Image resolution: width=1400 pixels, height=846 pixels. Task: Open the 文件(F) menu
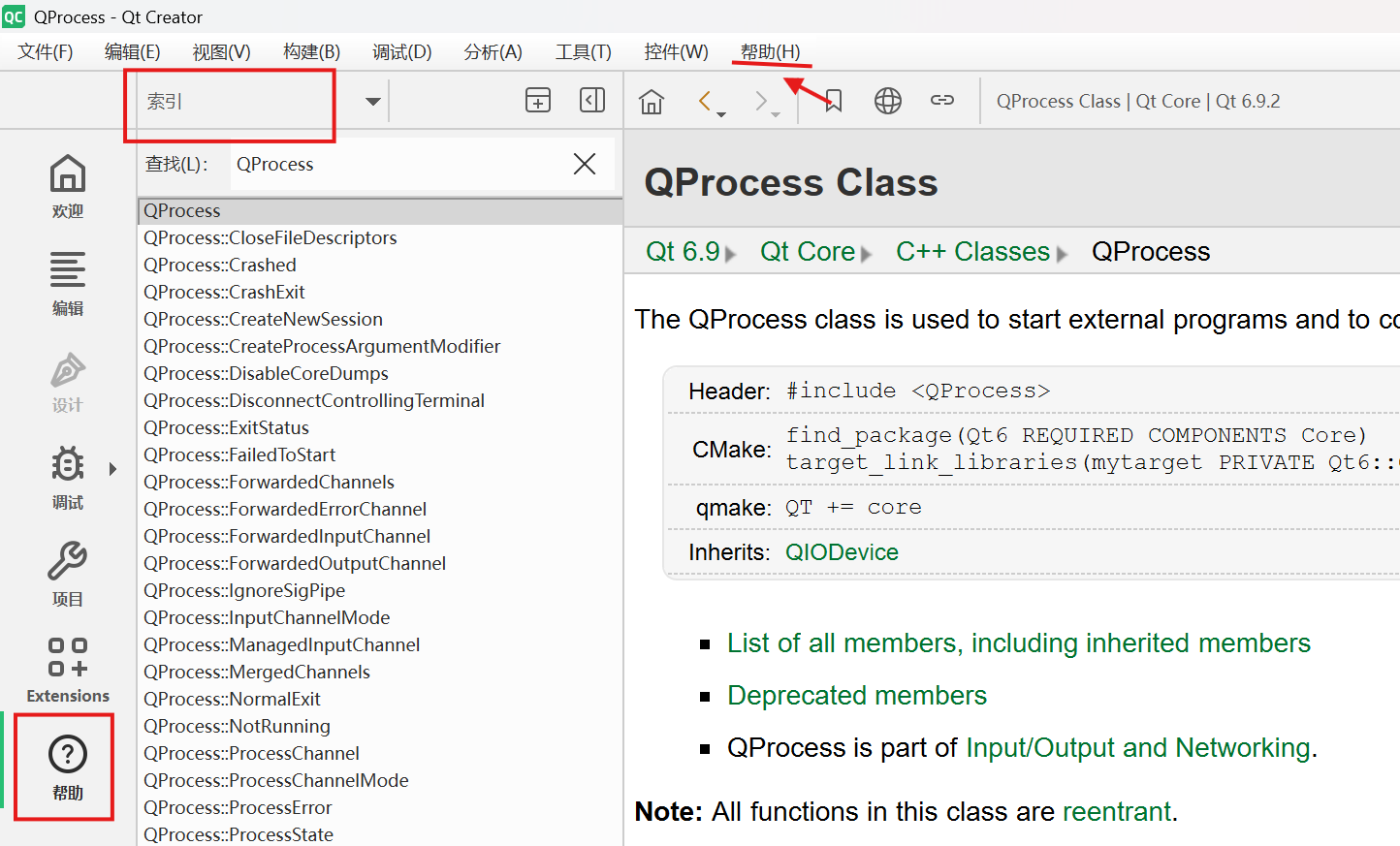46,51
